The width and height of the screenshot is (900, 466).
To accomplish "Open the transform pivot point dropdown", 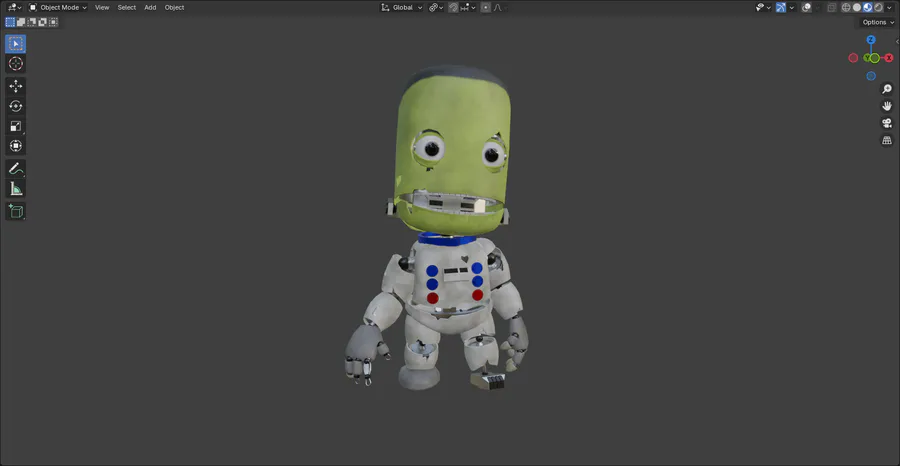I will pyautogui.click(x=436, y=7).
